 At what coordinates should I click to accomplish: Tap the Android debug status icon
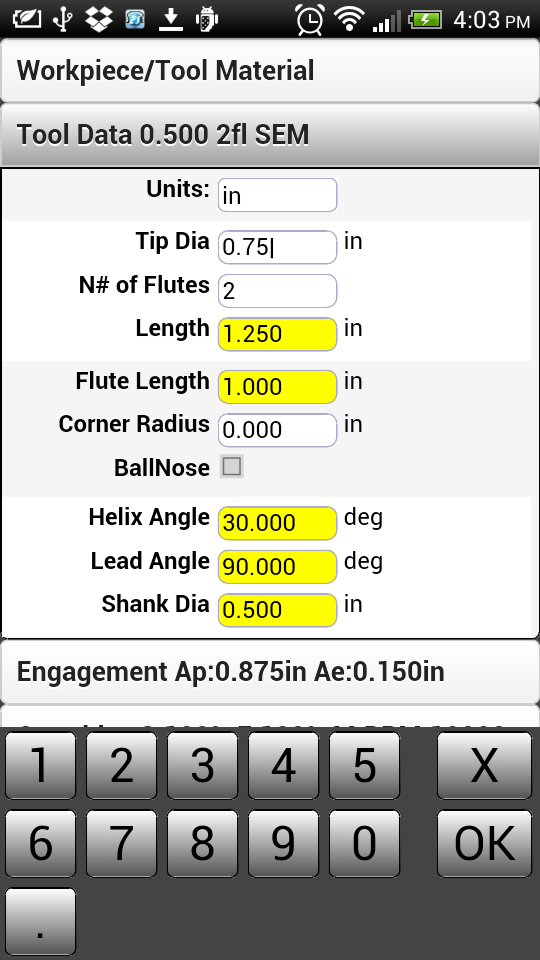(207, 20)
